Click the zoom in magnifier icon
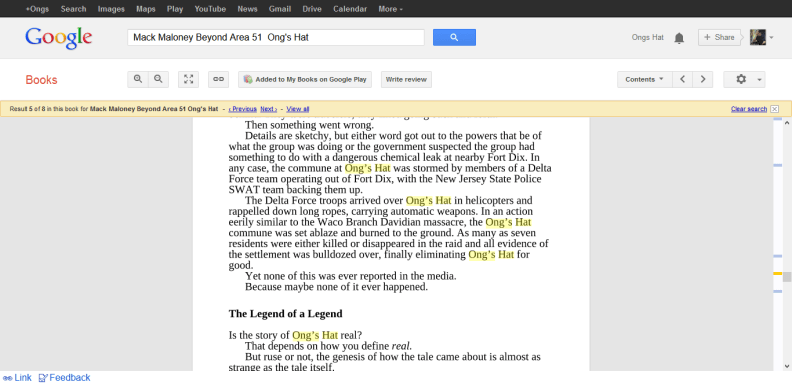The image size is (792, 386). click(x=138, y=79)
